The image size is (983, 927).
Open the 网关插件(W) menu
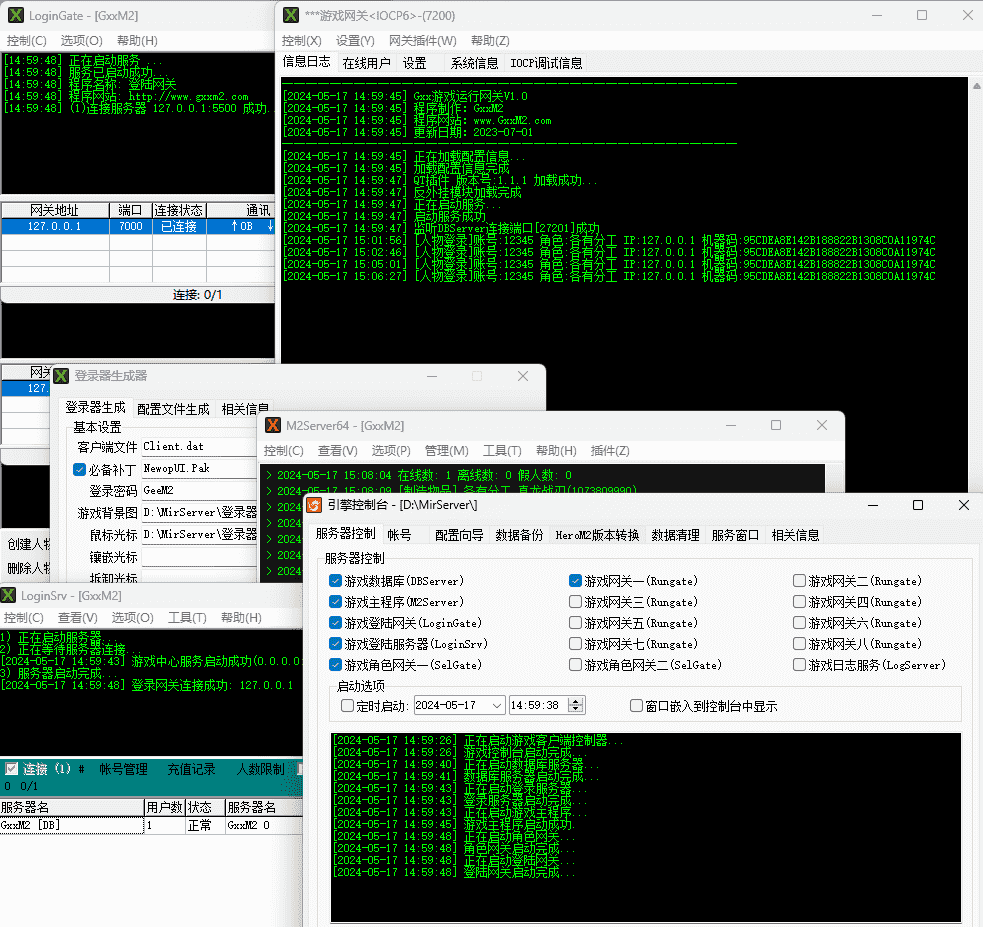pos(422,41)
